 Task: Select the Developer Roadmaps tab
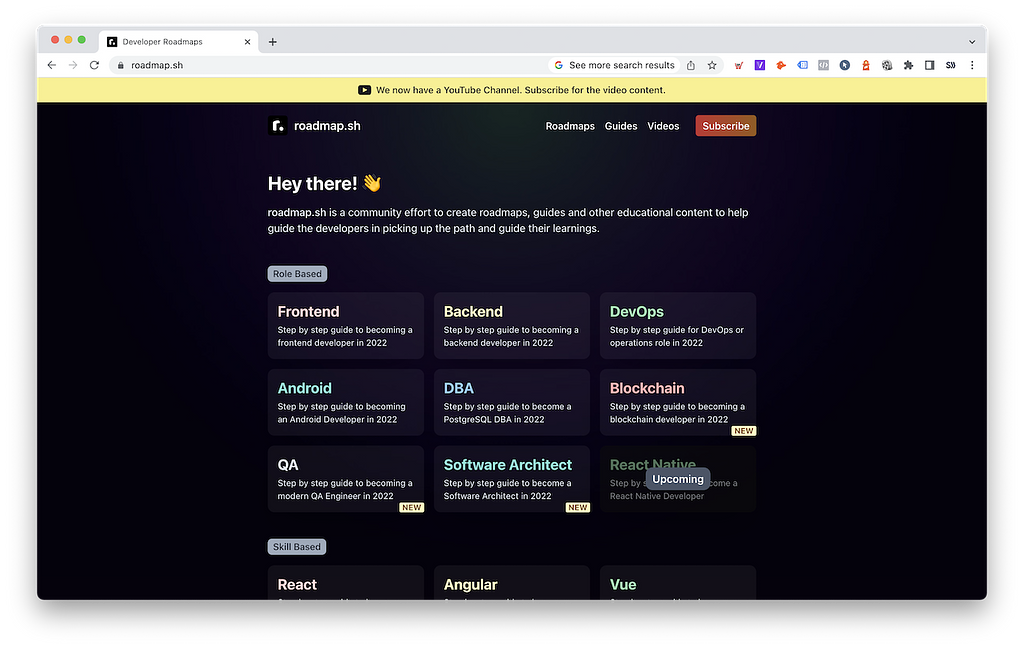click(x=178, y=42)
